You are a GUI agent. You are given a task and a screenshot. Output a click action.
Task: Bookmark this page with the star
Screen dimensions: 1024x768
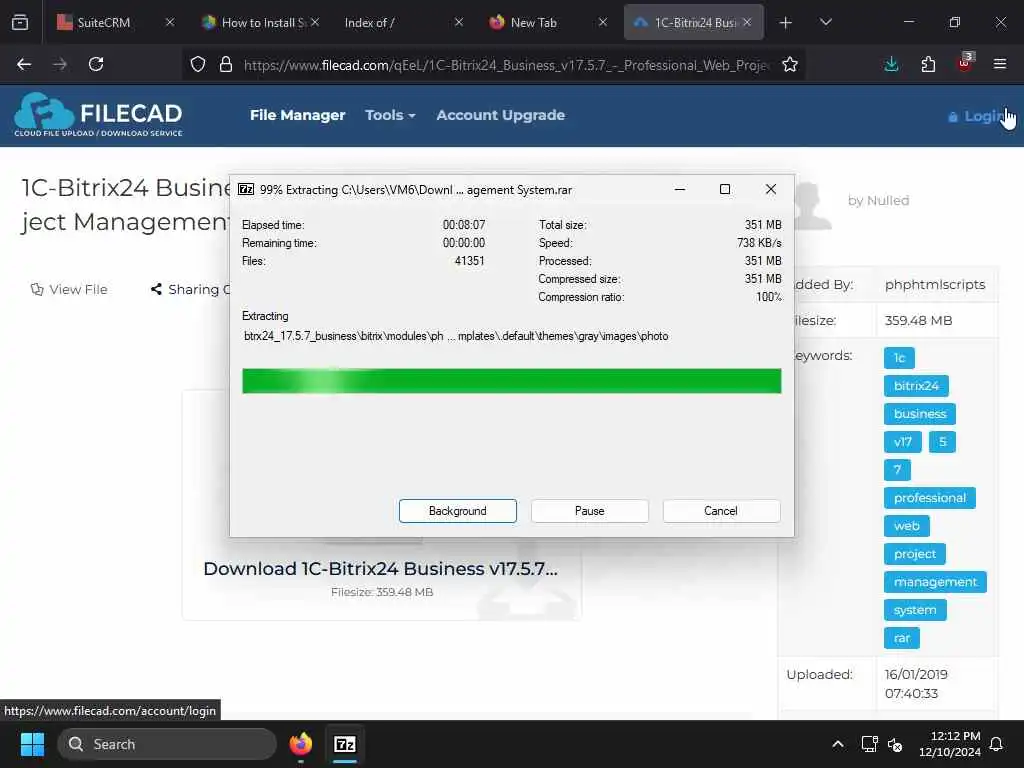pyautogui.click(x=790, y=64)
